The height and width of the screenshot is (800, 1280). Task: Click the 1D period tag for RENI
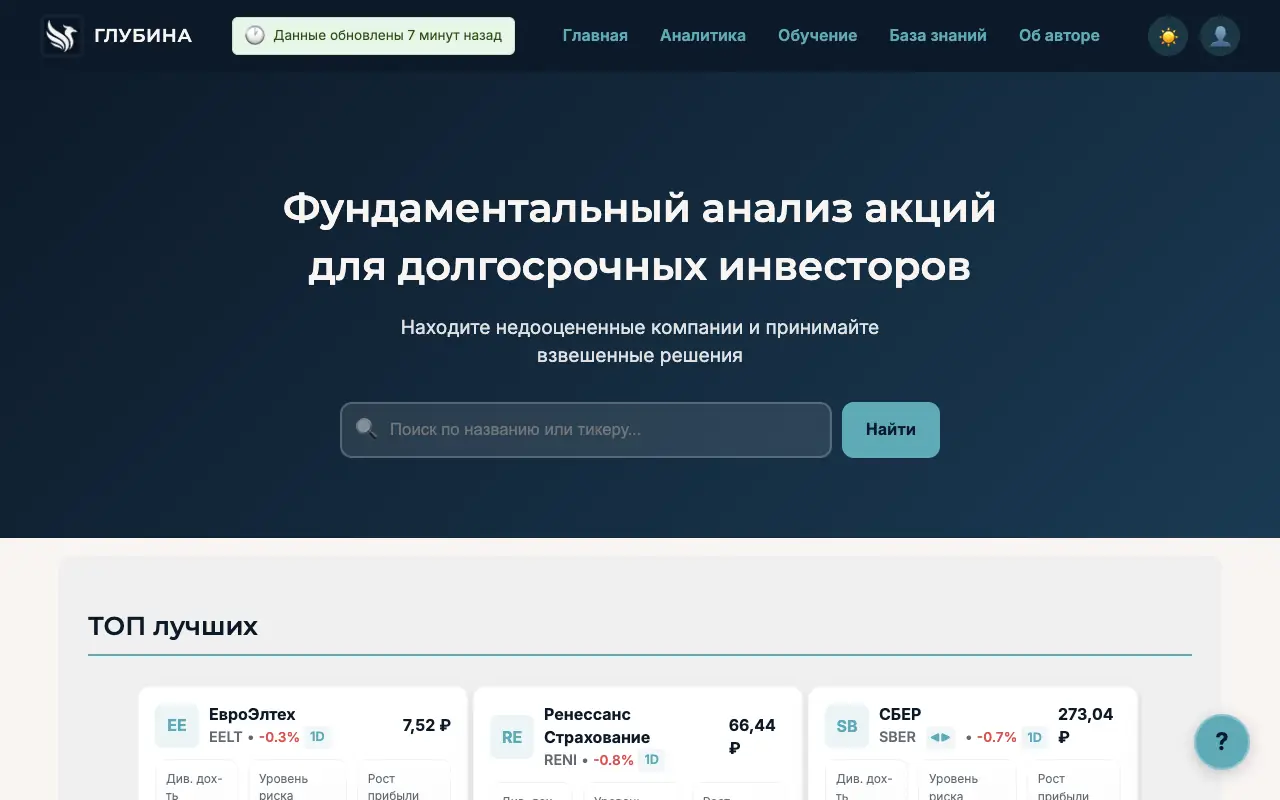point(651,760)
